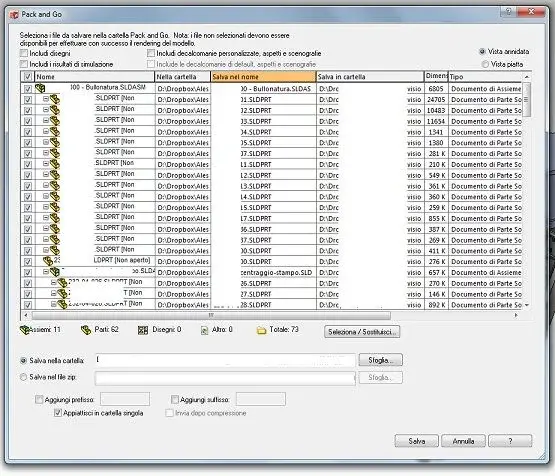This screenshot has width=555, height=476.
Task: Click the Nella cartella column header
Action: pos(183,77)
